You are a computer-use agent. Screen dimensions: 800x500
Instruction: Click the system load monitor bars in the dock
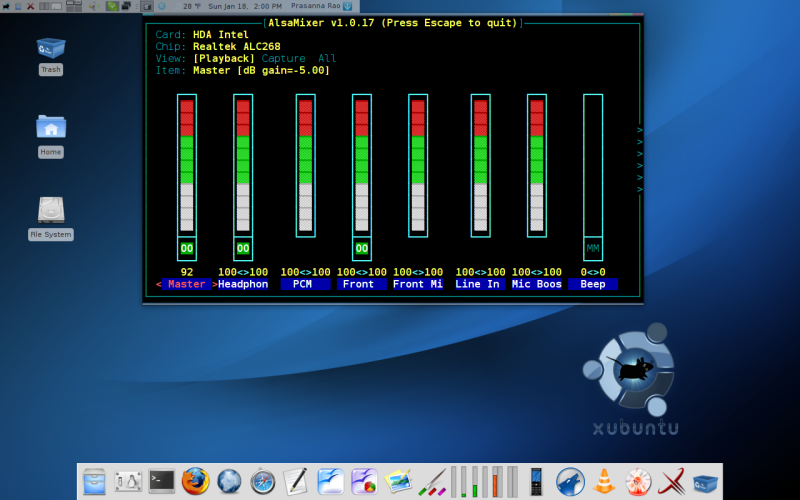pos(485,481)
